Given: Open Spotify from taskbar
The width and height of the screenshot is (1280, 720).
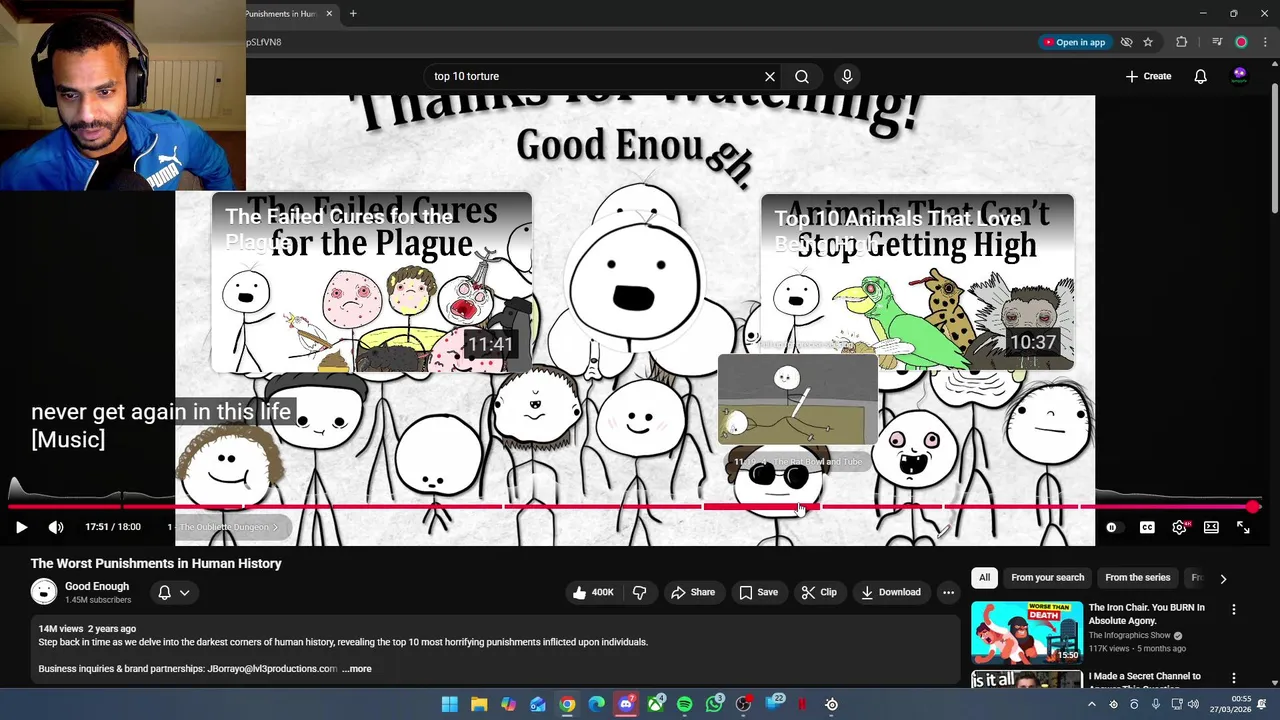Looking at the screenshot, I should tap(684, 704).
